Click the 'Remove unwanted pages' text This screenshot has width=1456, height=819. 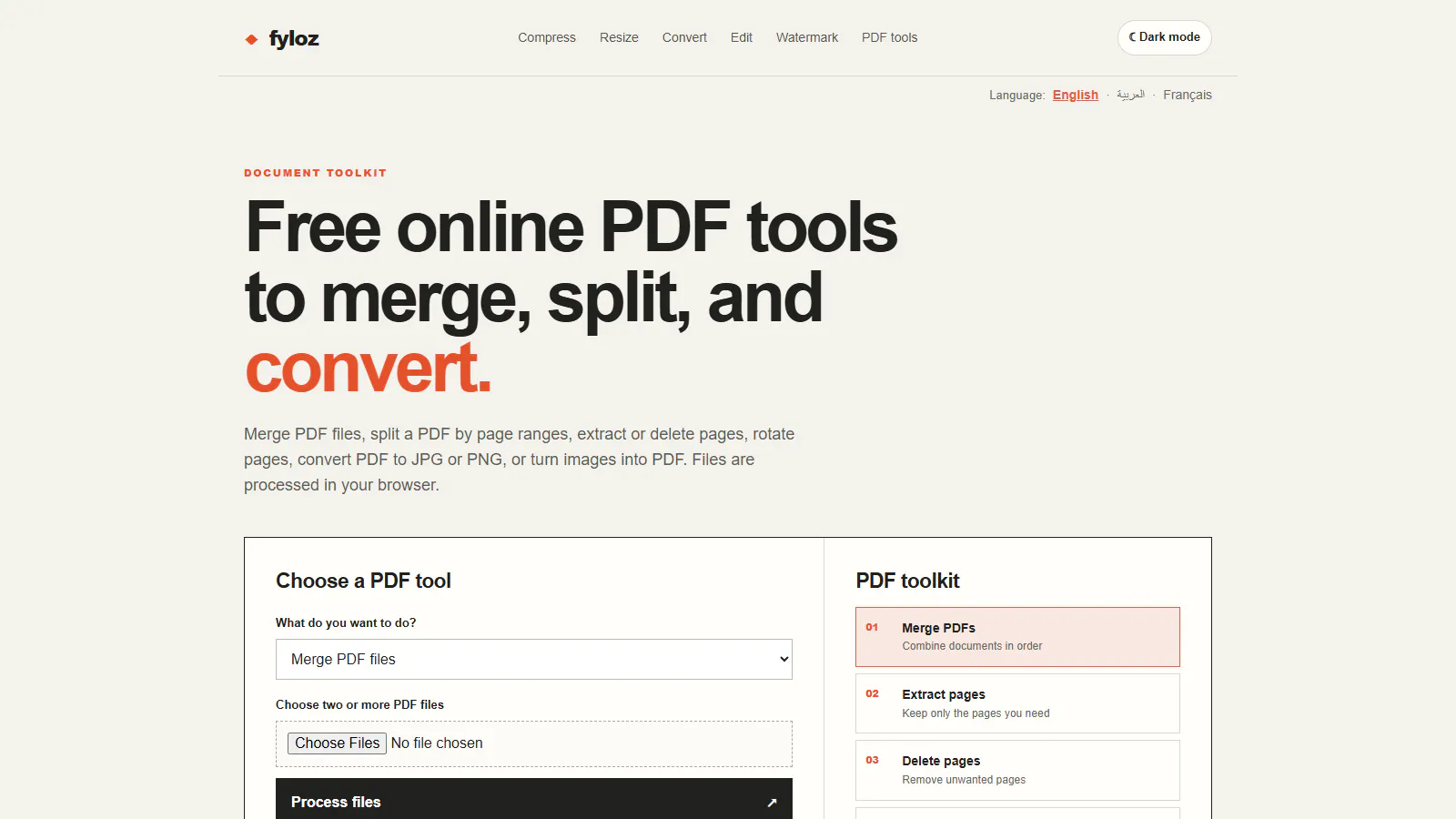(964, 780)
